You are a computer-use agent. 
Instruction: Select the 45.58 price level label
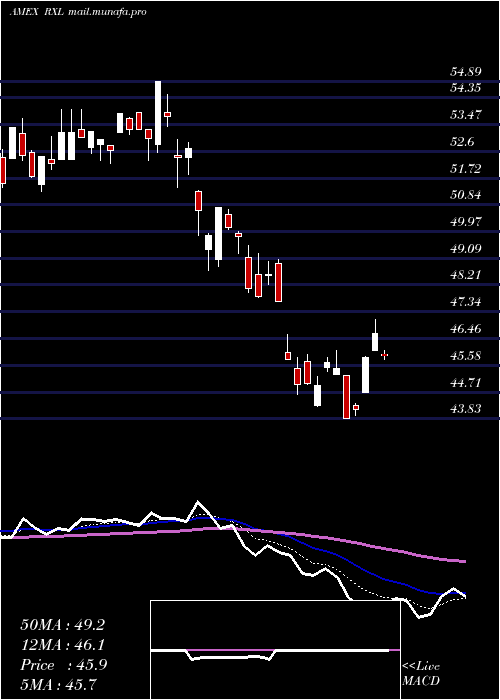coord(465,356)
